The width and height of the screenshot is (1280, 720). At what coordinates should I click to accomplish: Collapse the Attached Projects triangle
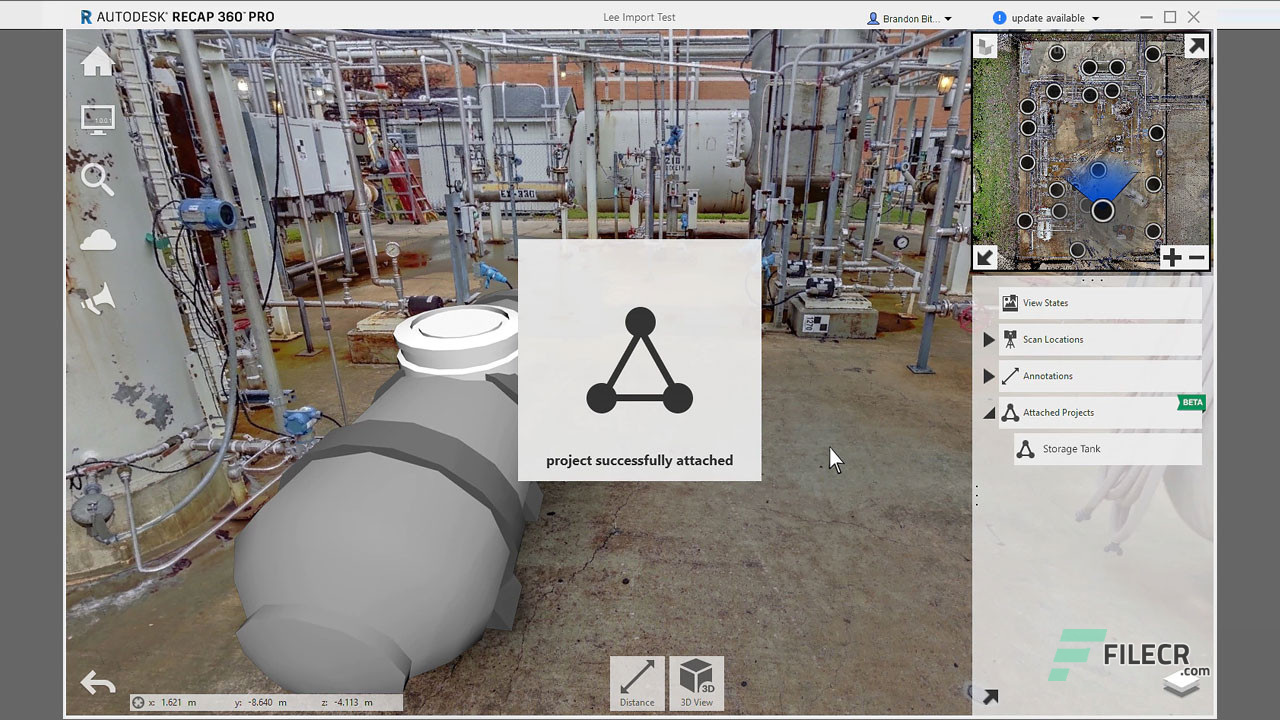pos(989,413)
